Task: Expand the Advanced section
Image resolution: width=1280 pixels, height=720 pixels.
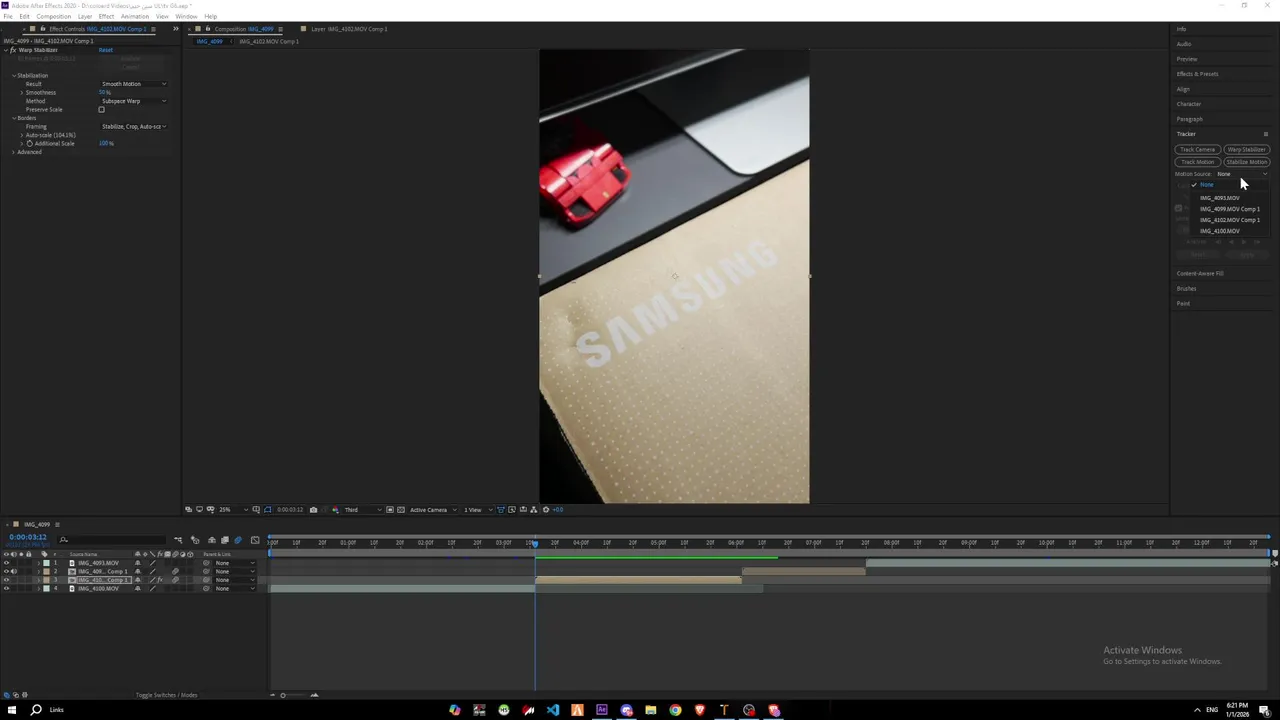Action: pos(14,152)
